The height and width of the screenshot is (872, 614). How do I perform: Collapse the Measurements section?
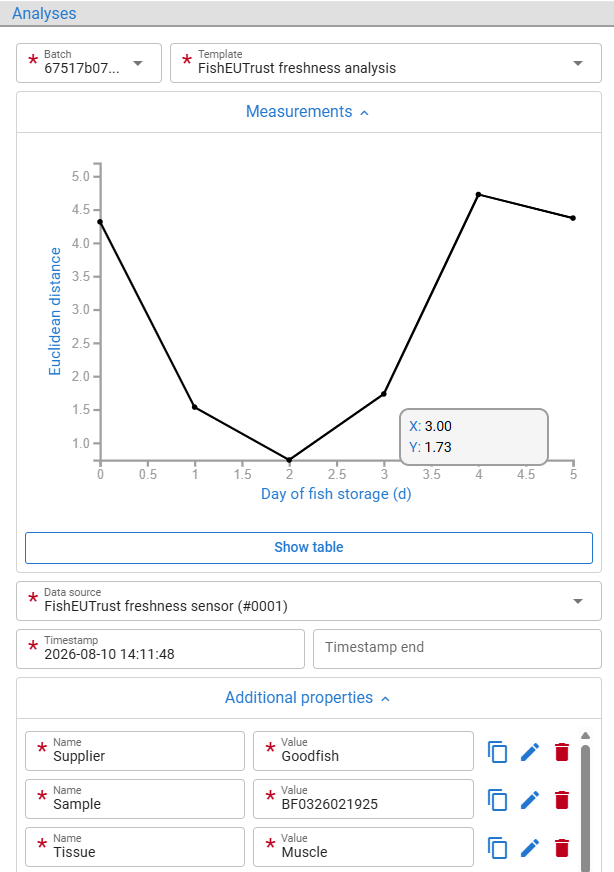point(309,112)
